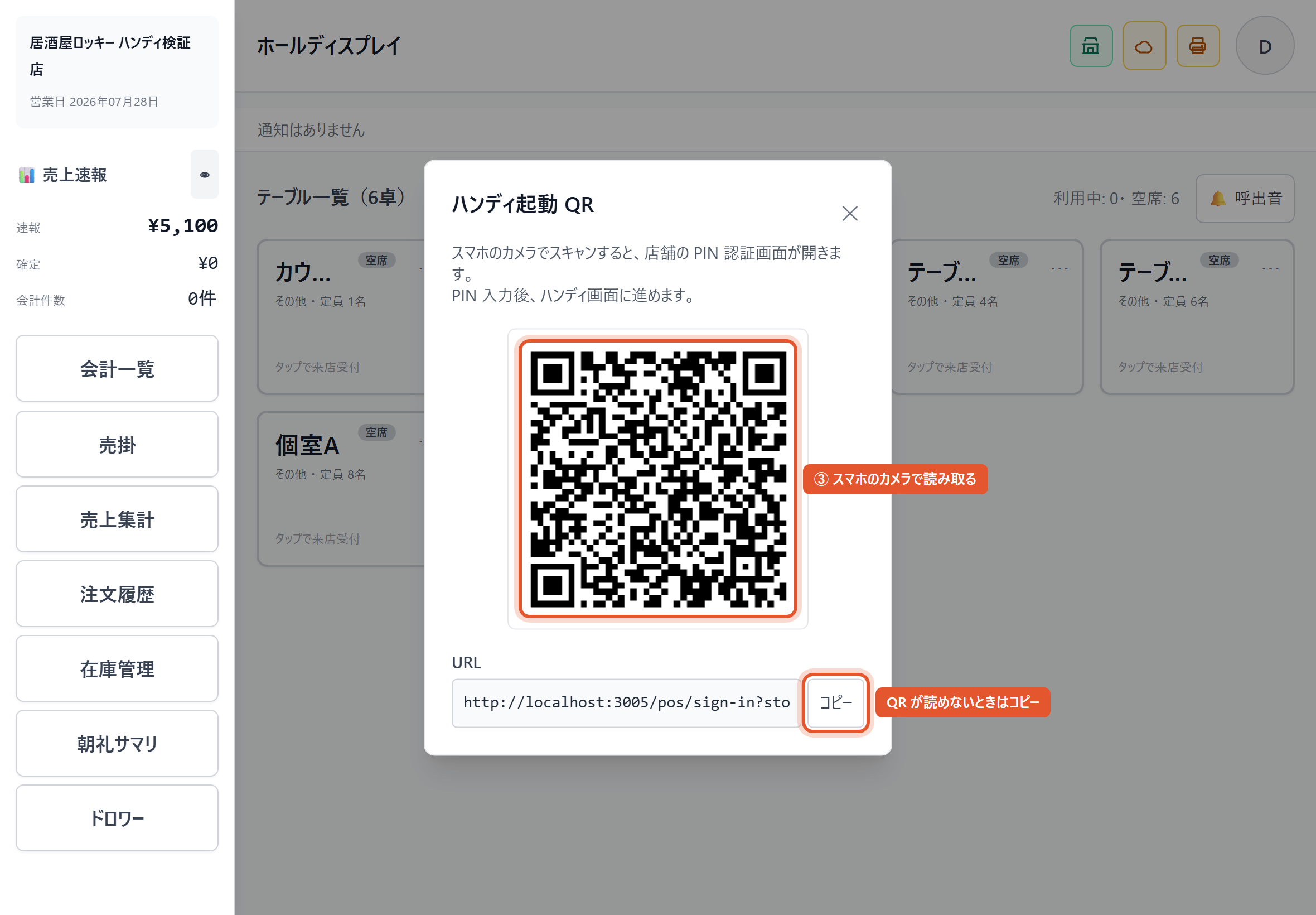1316x915 pixels.
Task: Click the QR code image
Action: point(657,479)
